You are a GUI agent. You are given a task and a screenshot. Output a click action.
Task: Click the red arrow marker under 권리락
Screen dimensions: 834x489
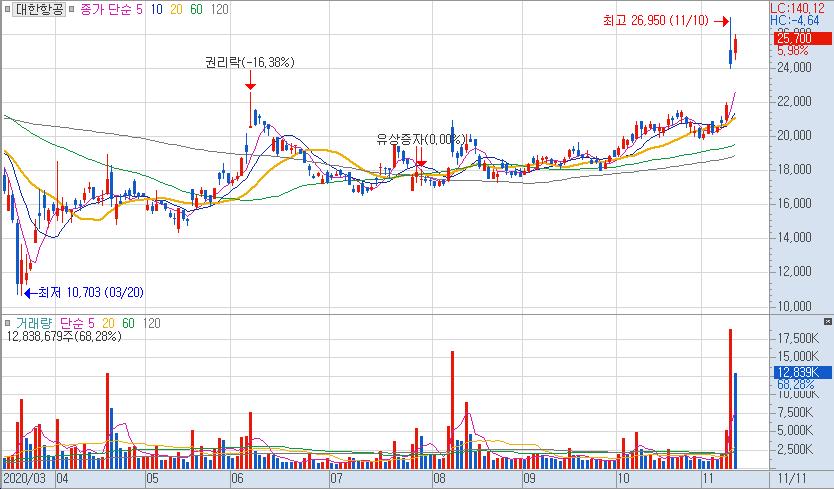click(x=250, y=81)
